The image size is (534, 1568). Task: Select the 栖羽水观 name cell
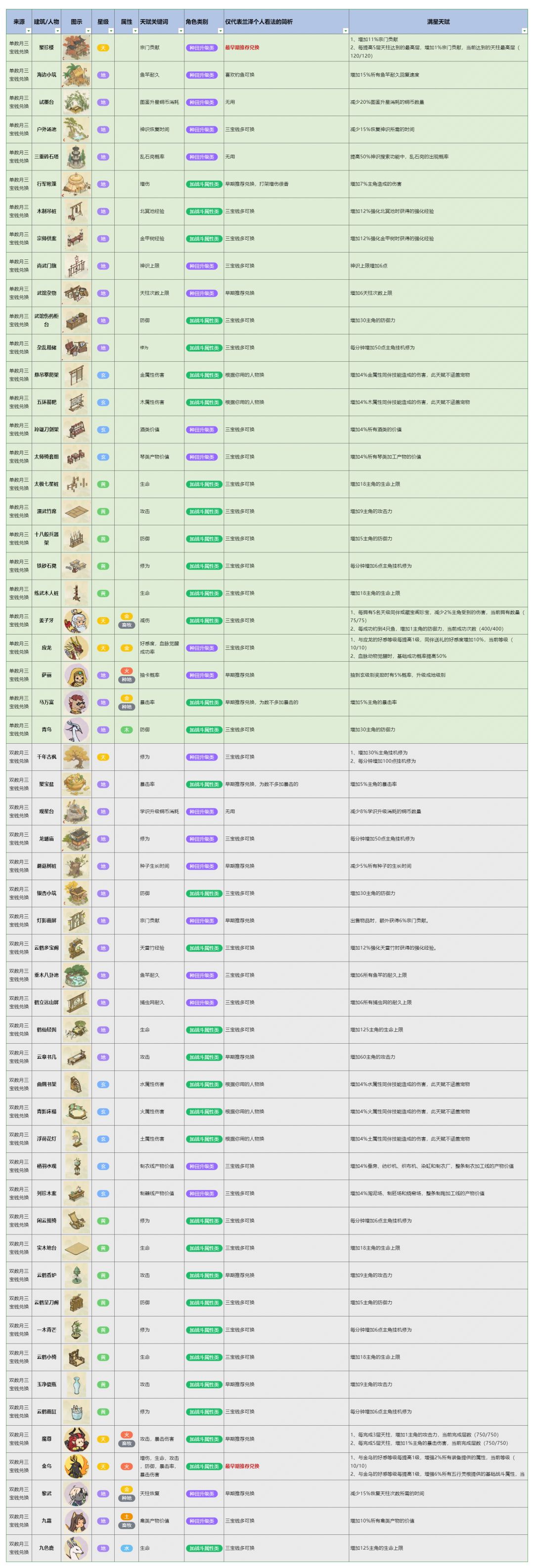tap(46, 1166)
